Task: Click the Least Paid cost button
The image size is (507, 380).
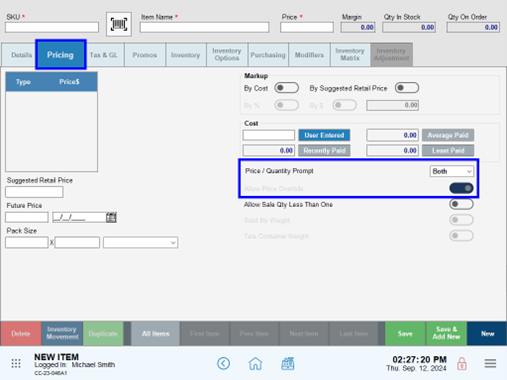Action: click(448, 151)
